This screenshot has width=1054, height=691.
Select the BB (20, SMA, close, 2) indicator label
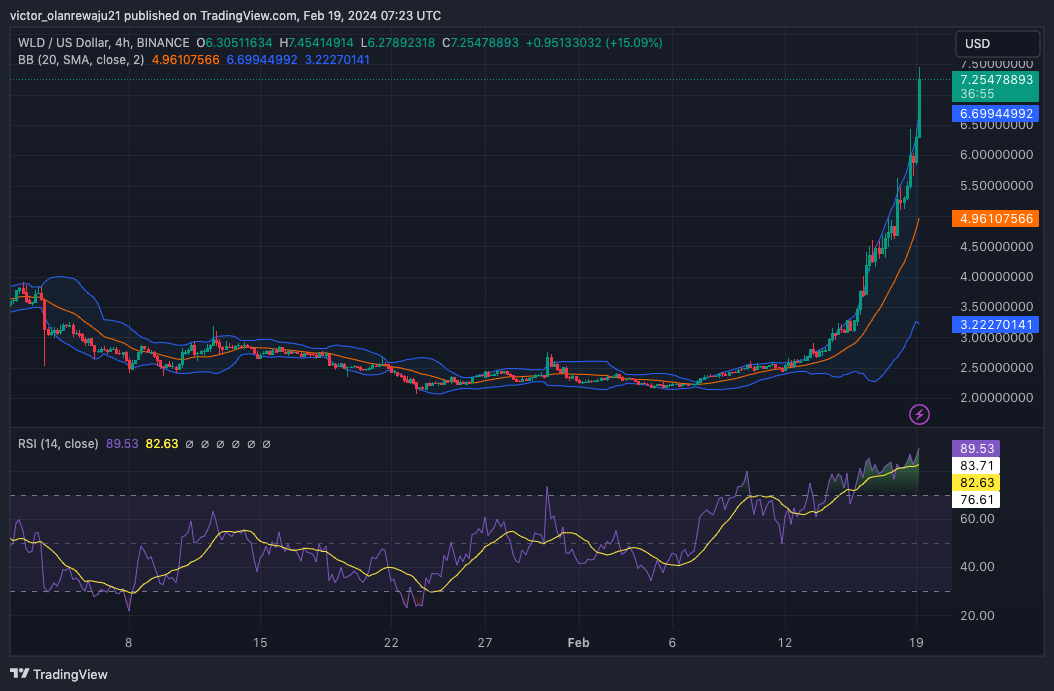coord(81,60)
